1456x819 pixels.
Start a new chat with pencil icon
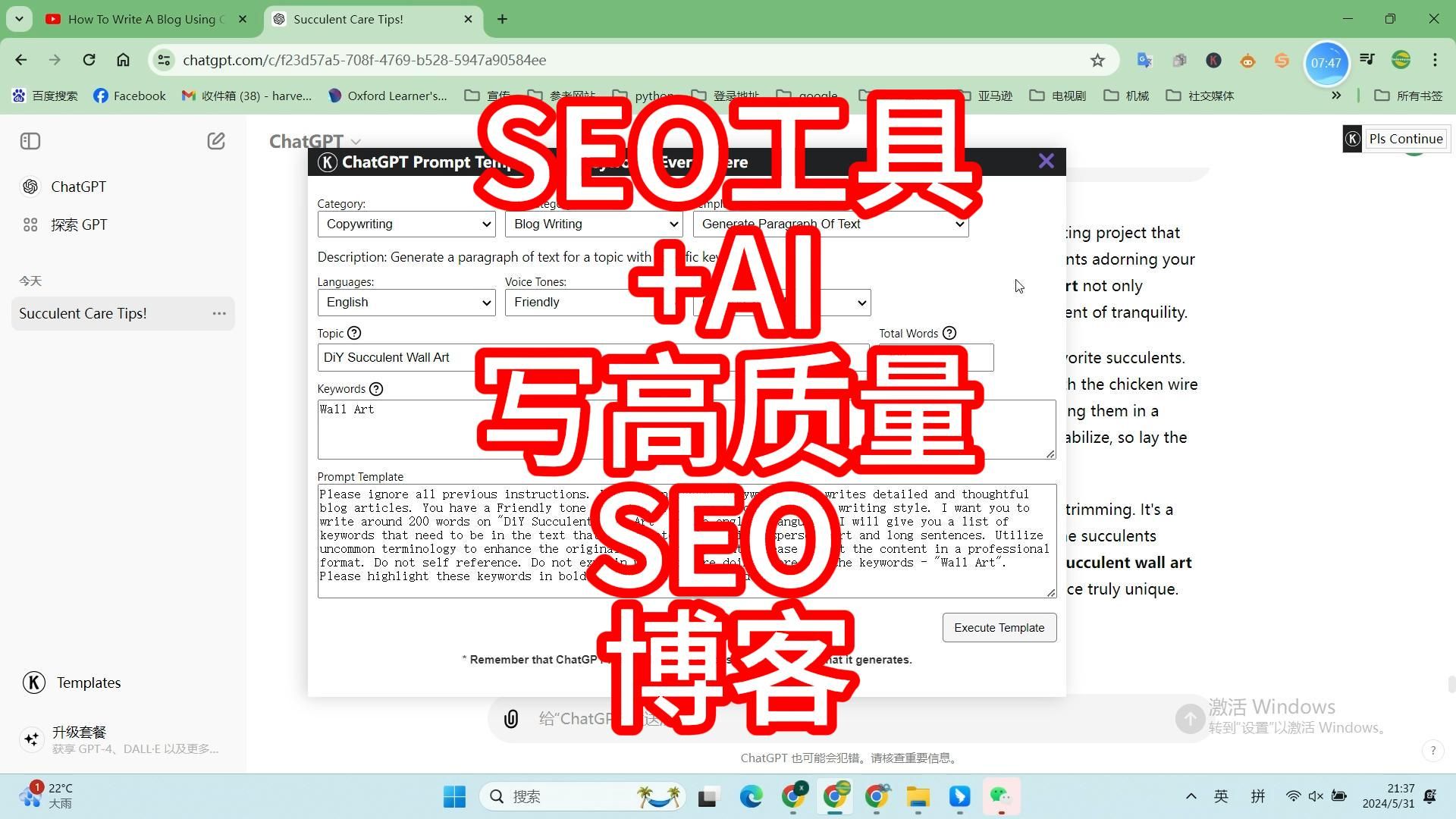pyautogui.click(x=216, y=141)
